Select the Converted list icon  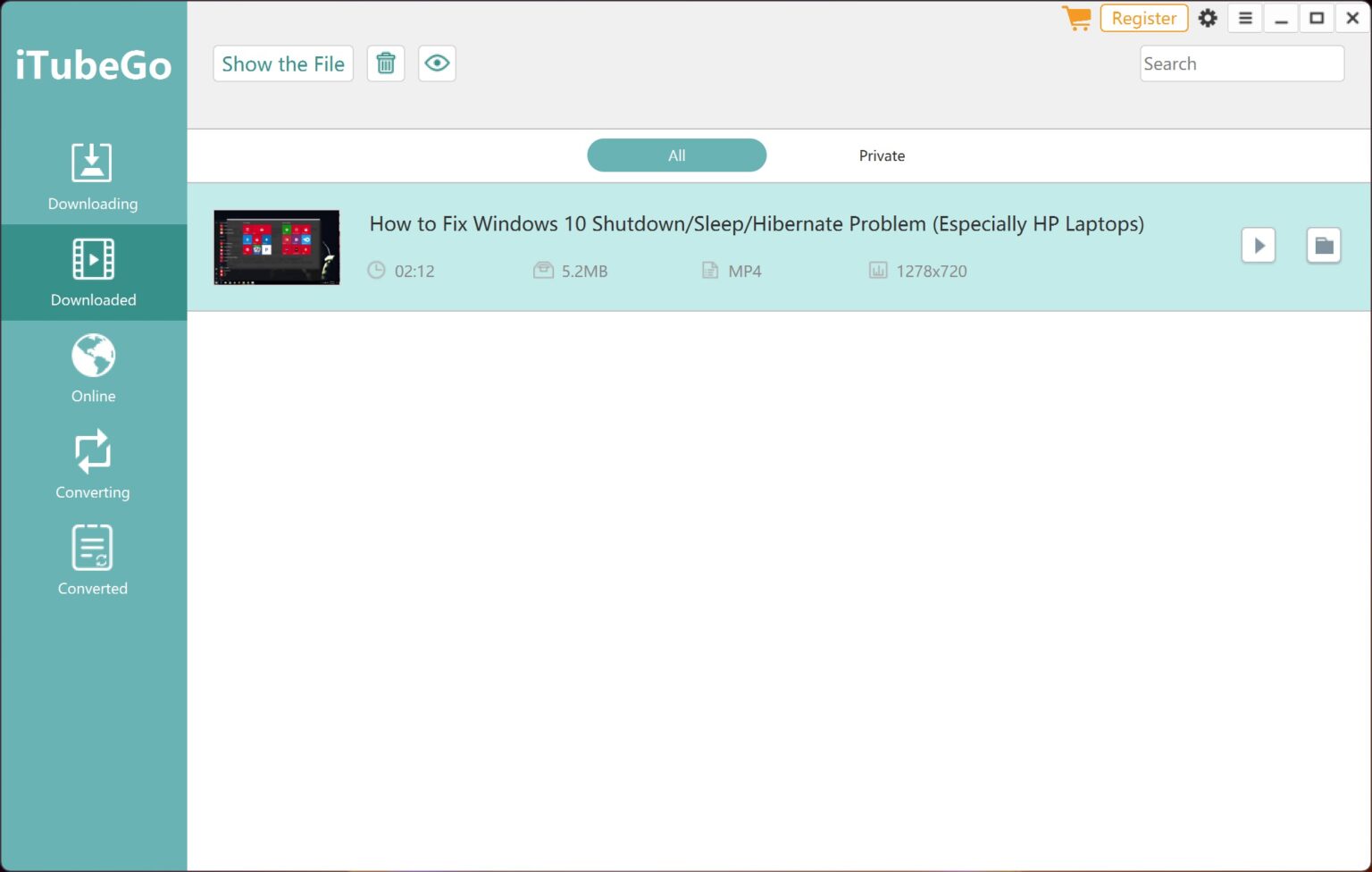tap(93, 547)
